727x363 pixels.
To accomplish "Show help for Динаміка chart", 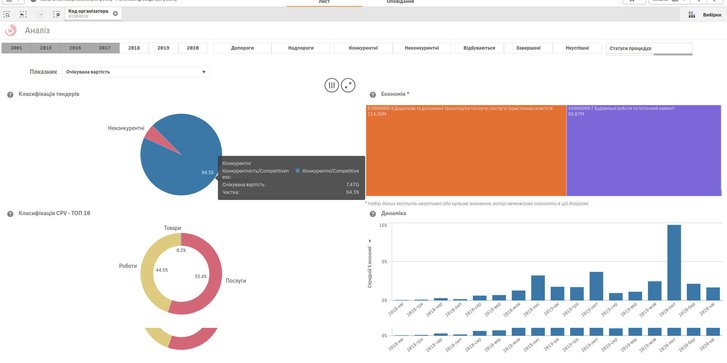I will tap(372, 214).
